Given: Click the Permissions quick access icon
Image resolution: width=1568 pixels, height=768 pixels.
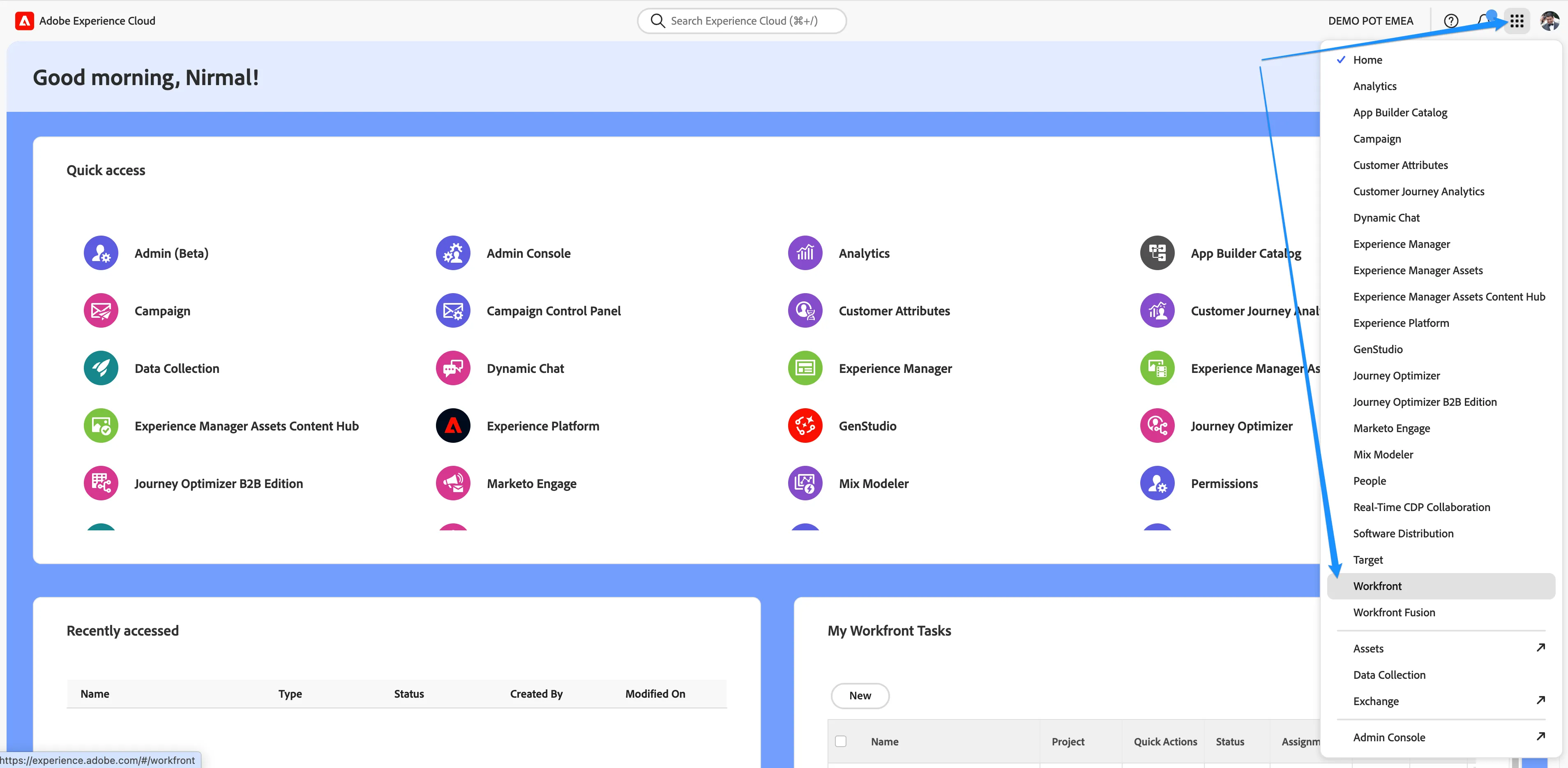Looking at the screenshot, I should point(1157,483).
